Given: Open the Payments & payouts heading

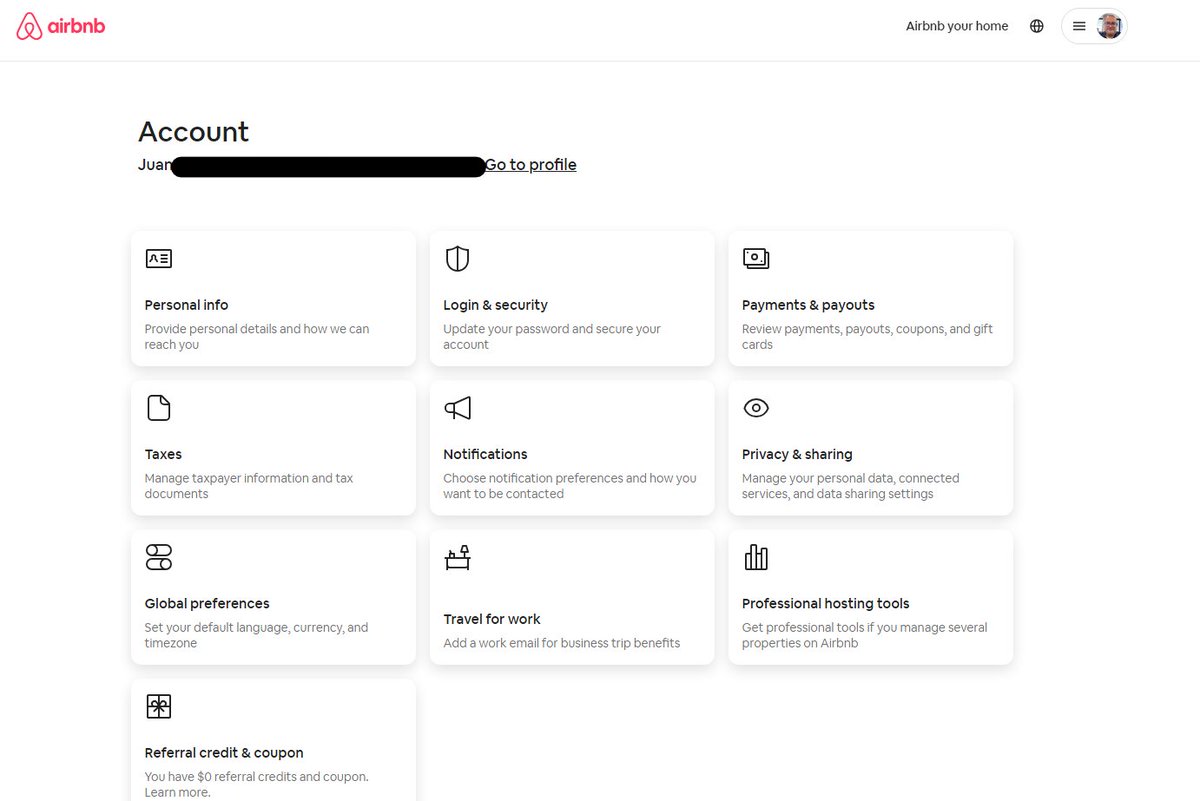Looking at the screenshot, I should 808,305.
